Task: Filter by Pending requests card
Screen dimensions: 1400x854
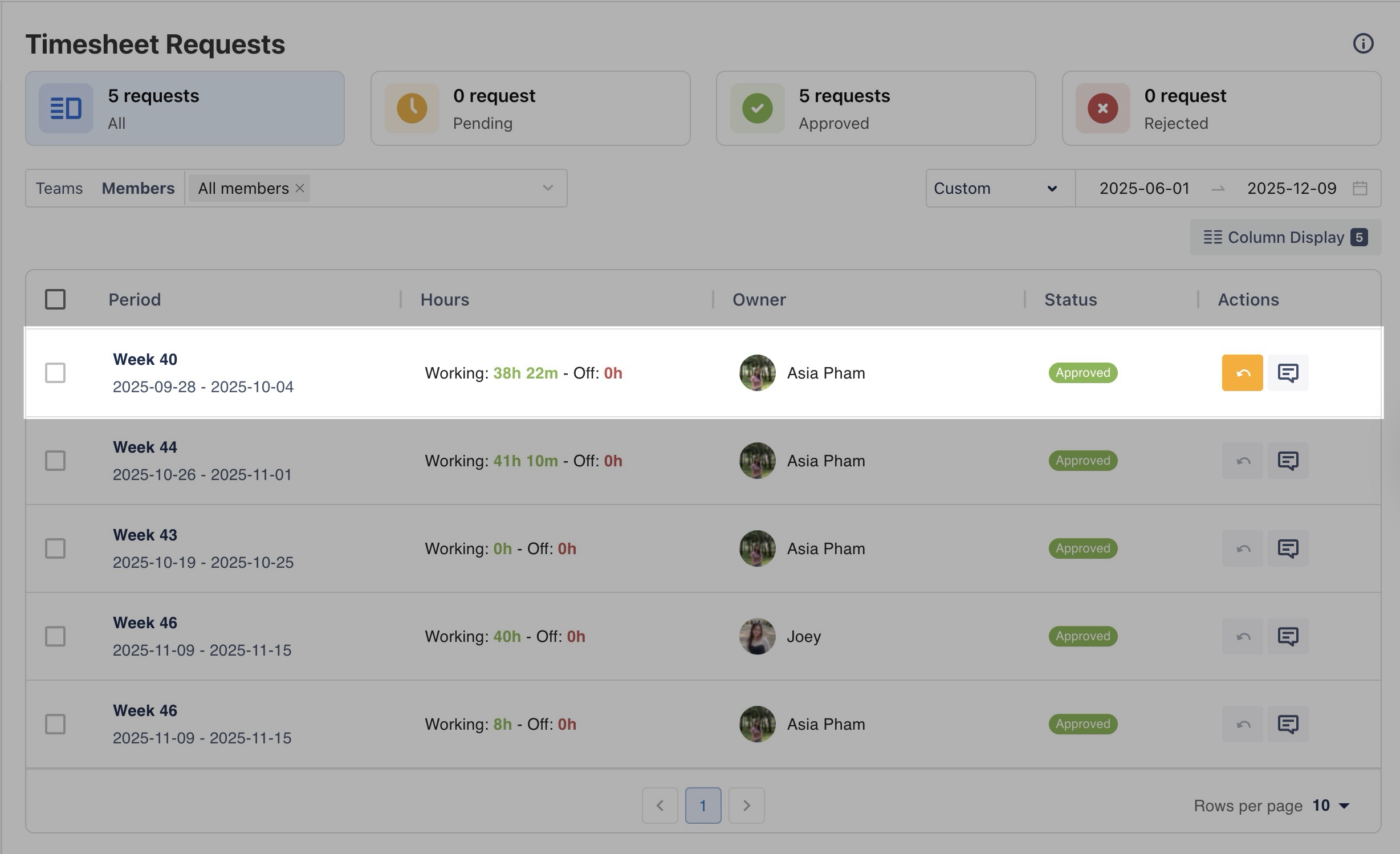Action: (530, 108)
